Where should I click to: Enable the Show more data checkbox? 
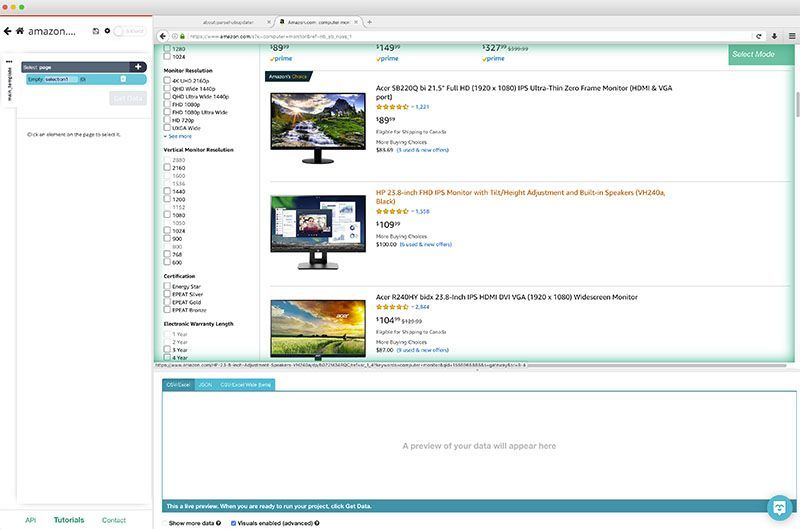tap(165, 523)
